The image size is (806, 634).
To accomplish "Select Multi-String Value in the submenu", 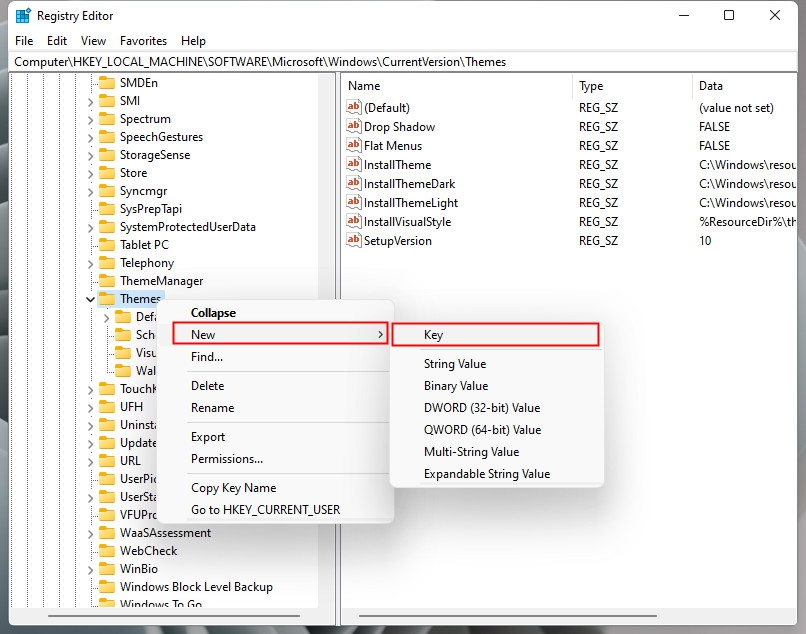I will tap(497, 452).
